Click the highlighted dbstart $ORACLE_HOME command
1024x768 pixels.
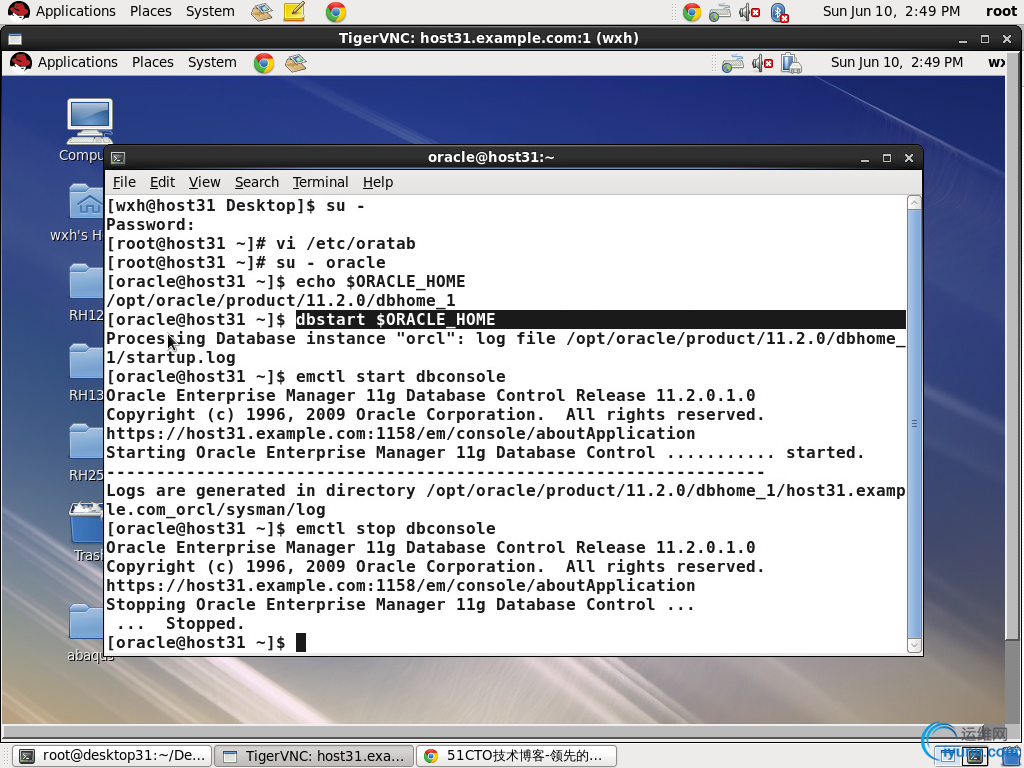[395, 319]
